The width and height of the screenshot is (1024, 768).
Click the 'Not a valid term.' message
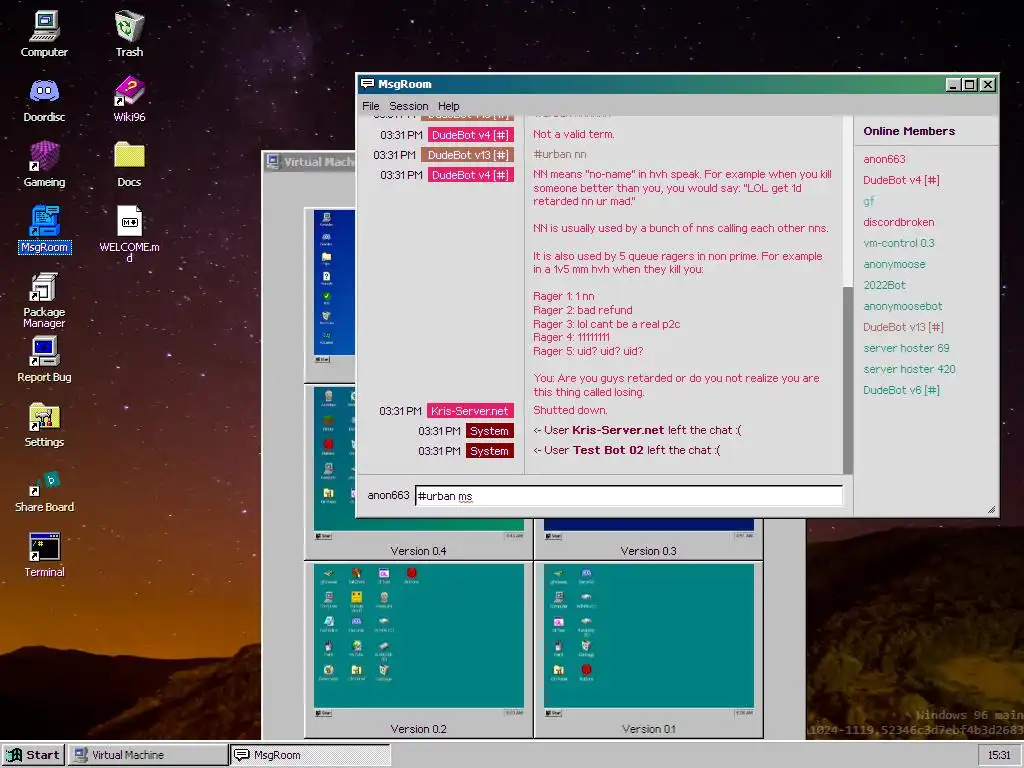point(573,134)
